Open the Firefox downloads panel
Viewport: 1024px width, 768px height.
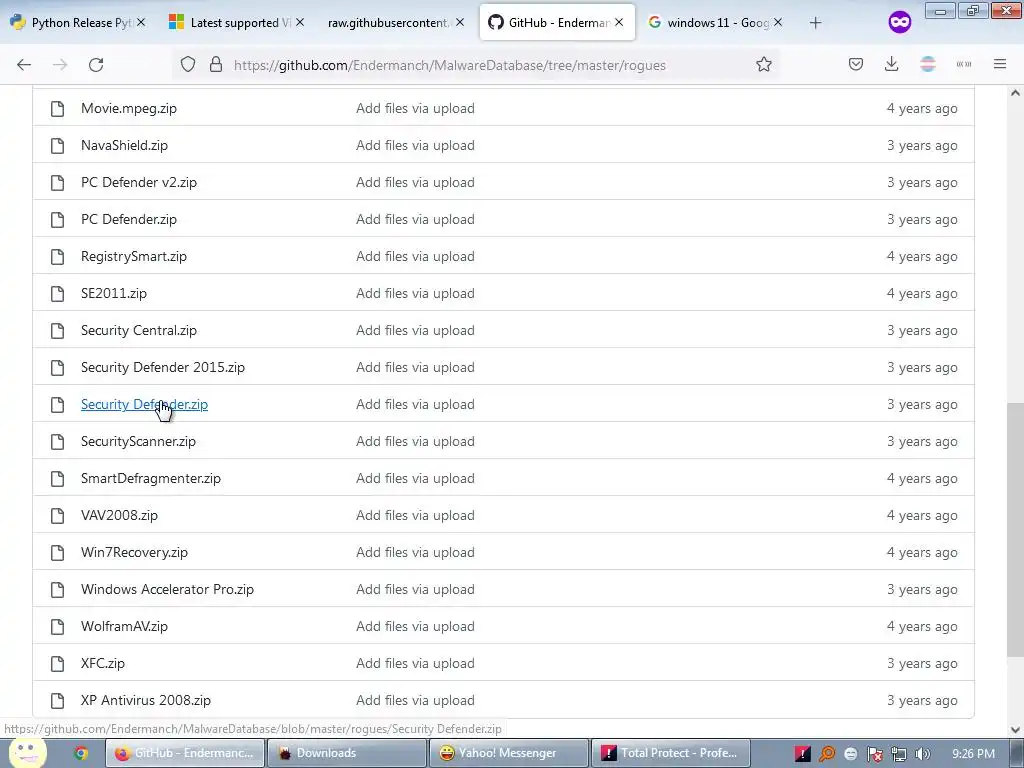tap(891, 64)
